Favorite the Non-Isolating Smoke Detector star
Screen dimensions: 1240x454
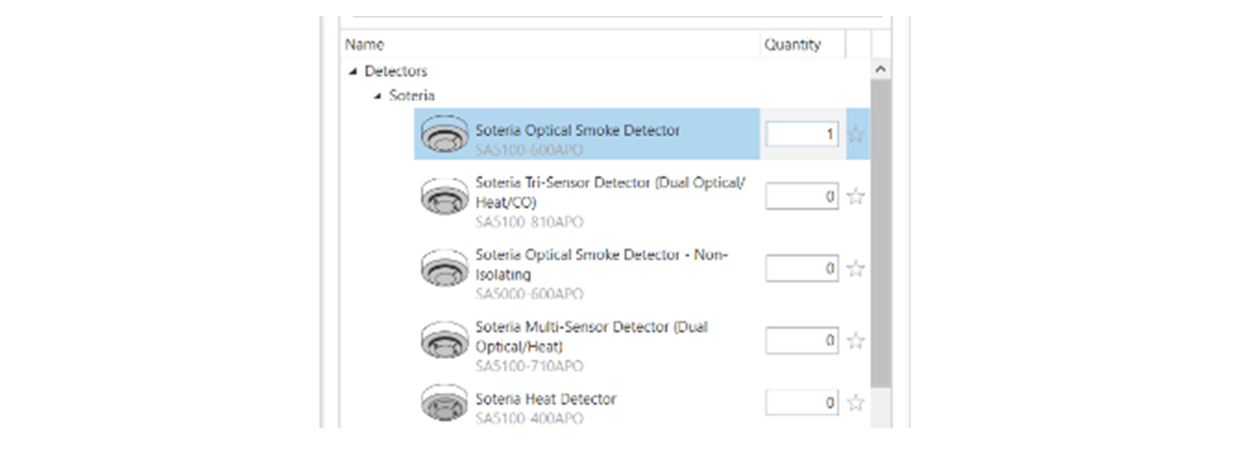(x=855, y=268)
